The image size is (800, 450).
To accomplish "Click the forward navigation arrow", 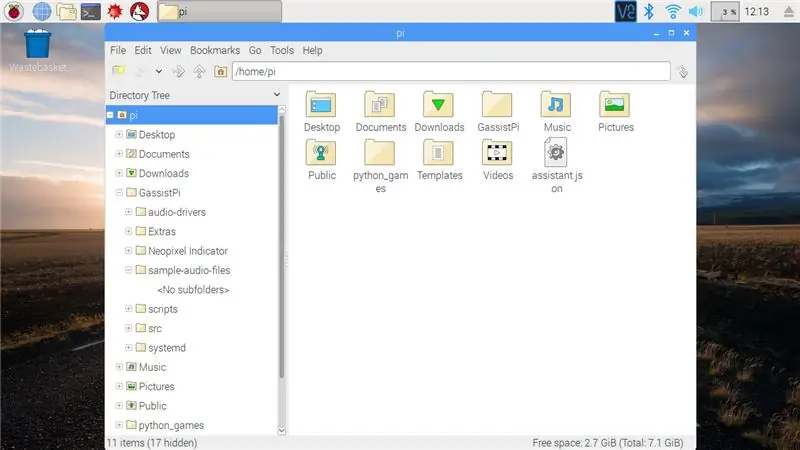I will 179,71.
